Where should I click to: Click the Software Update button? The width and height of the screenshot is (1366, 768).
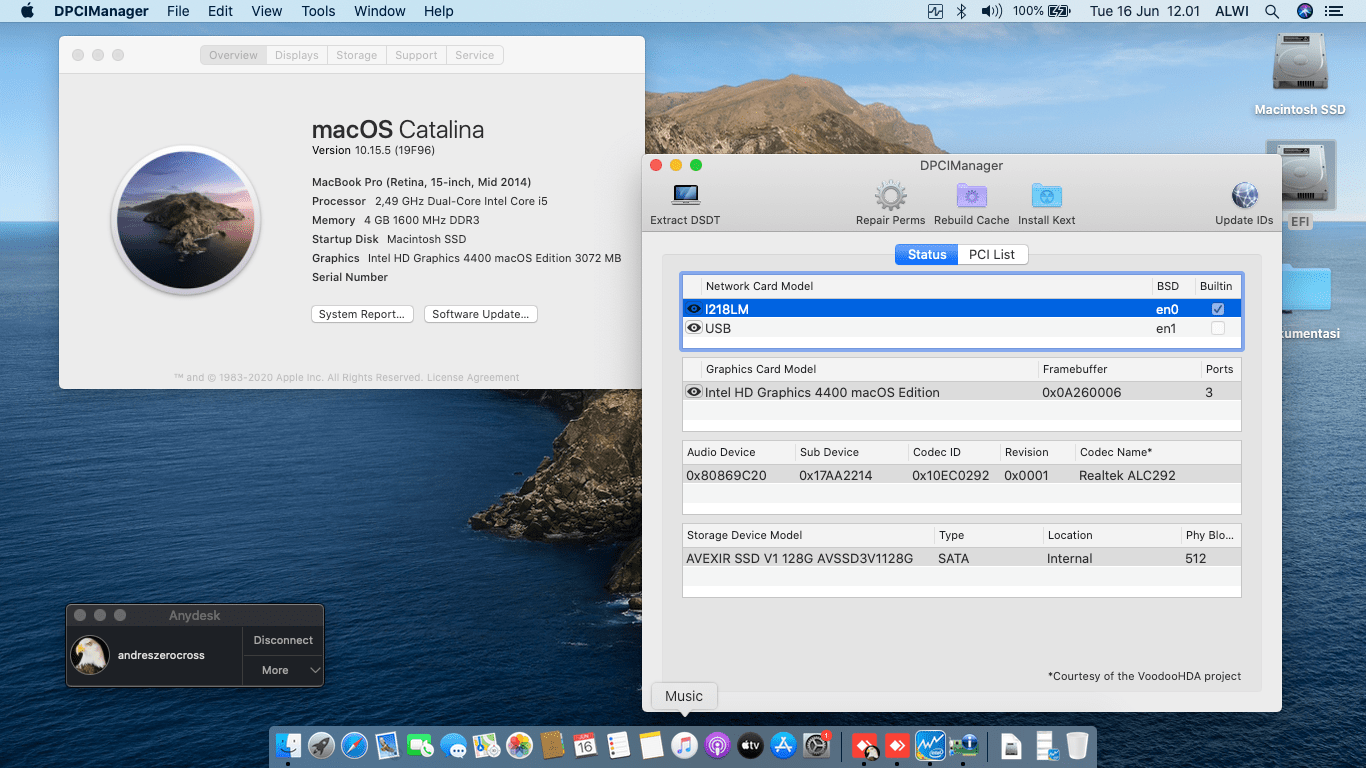(480, 314)
